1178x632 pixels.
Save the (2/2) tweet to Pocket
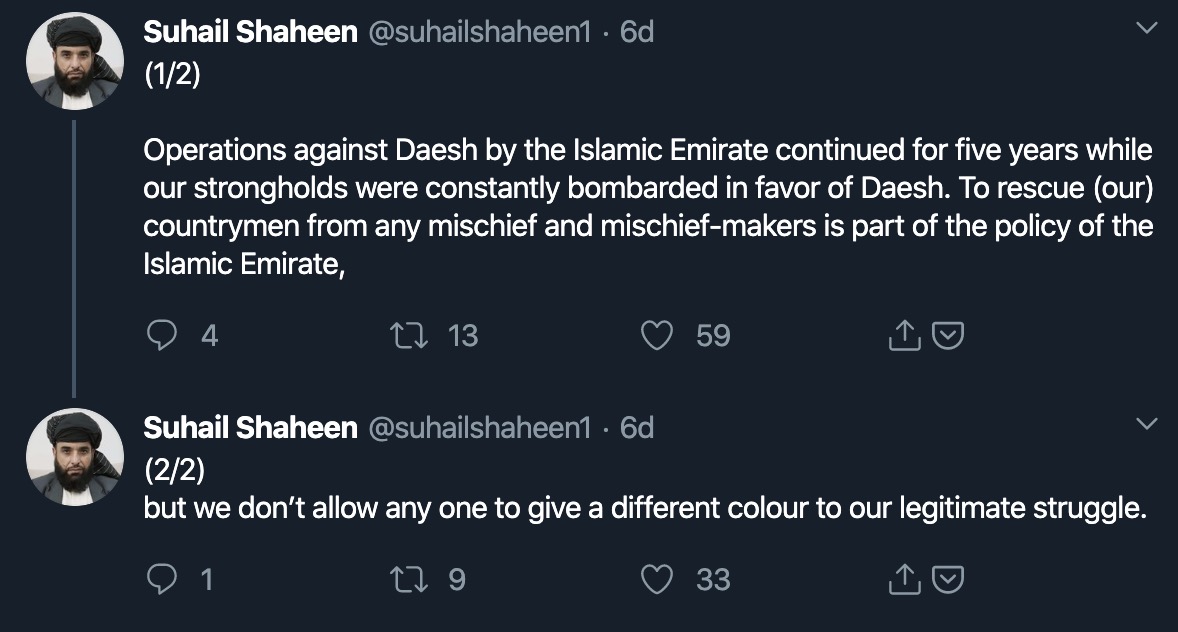coord(947,579)
